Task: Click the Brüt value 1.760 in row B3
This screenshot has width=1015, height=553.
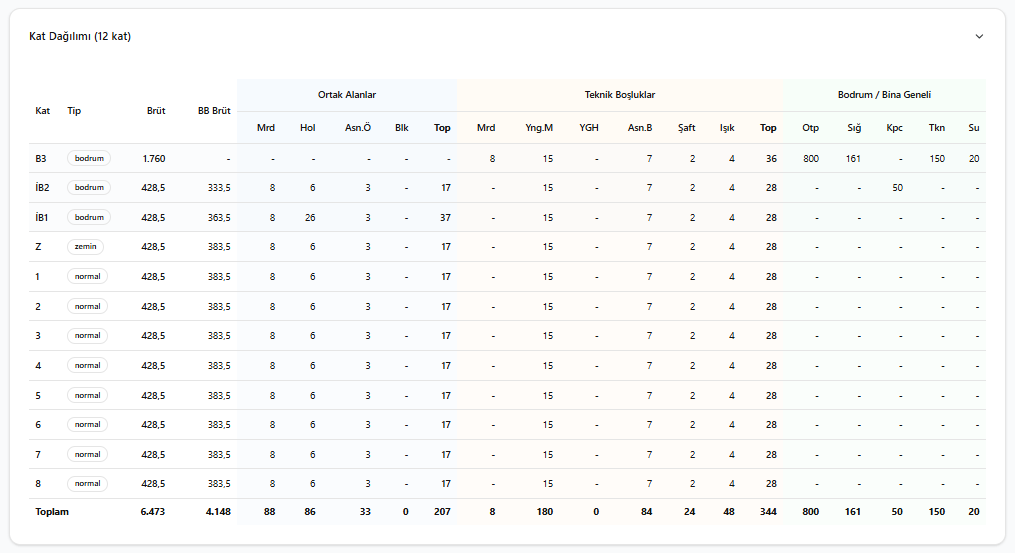Action: 154,159
